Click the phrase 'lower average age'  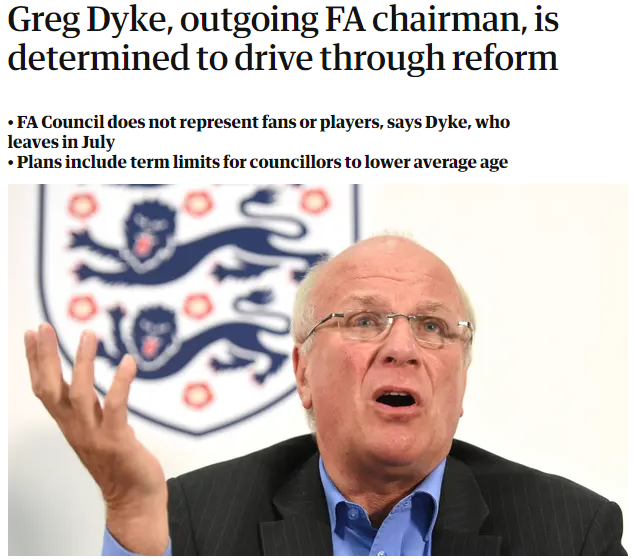[x=436, y=162]
